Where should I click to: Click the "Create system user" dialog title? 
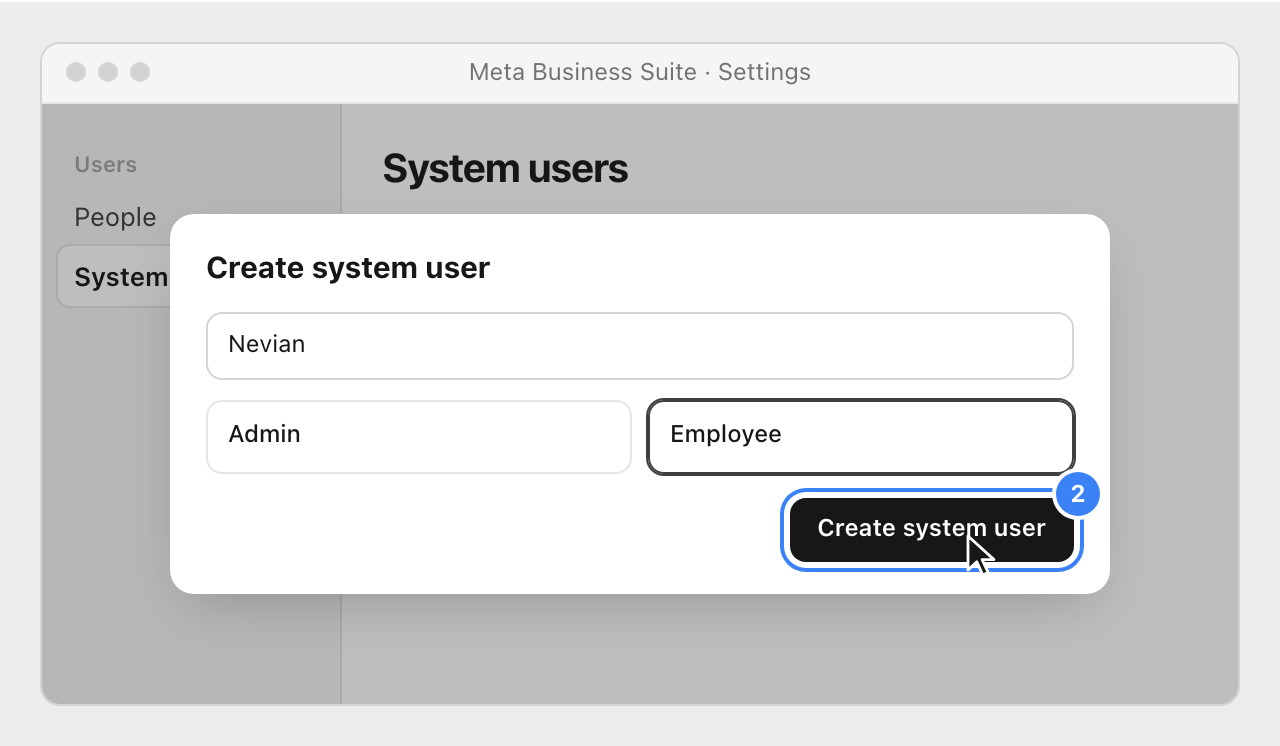click(x=348, y=268)
